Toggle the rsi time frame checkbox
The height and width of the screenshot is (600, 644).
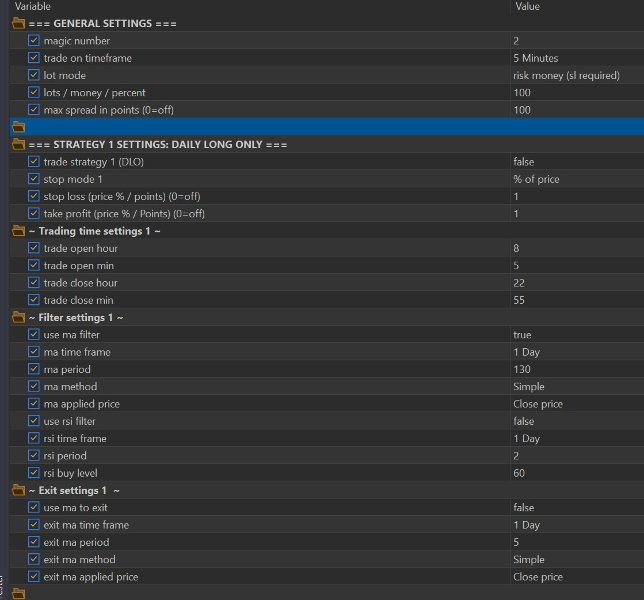coord(34,438)
